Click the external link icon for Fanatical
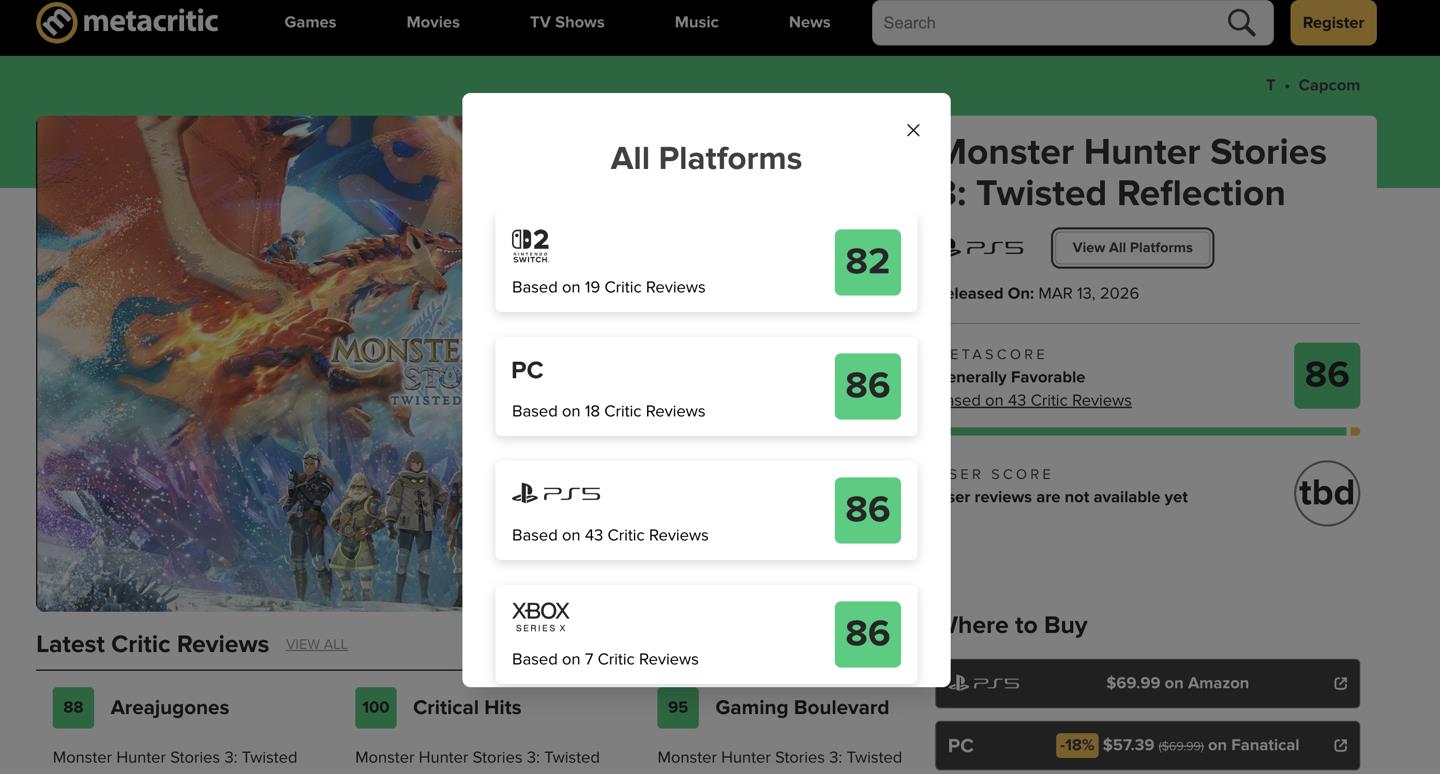 [1340, 745]
